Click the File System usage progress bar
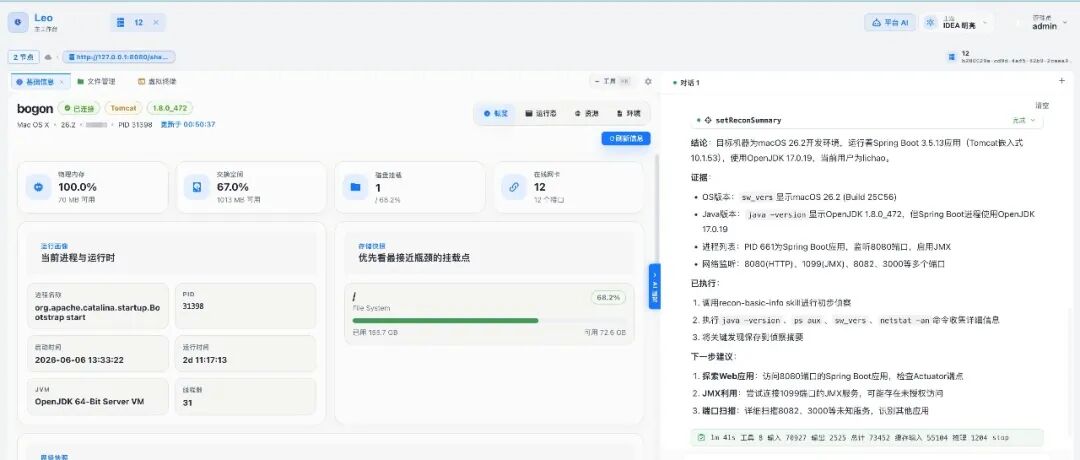The image size is (1080, 460). 489,320
